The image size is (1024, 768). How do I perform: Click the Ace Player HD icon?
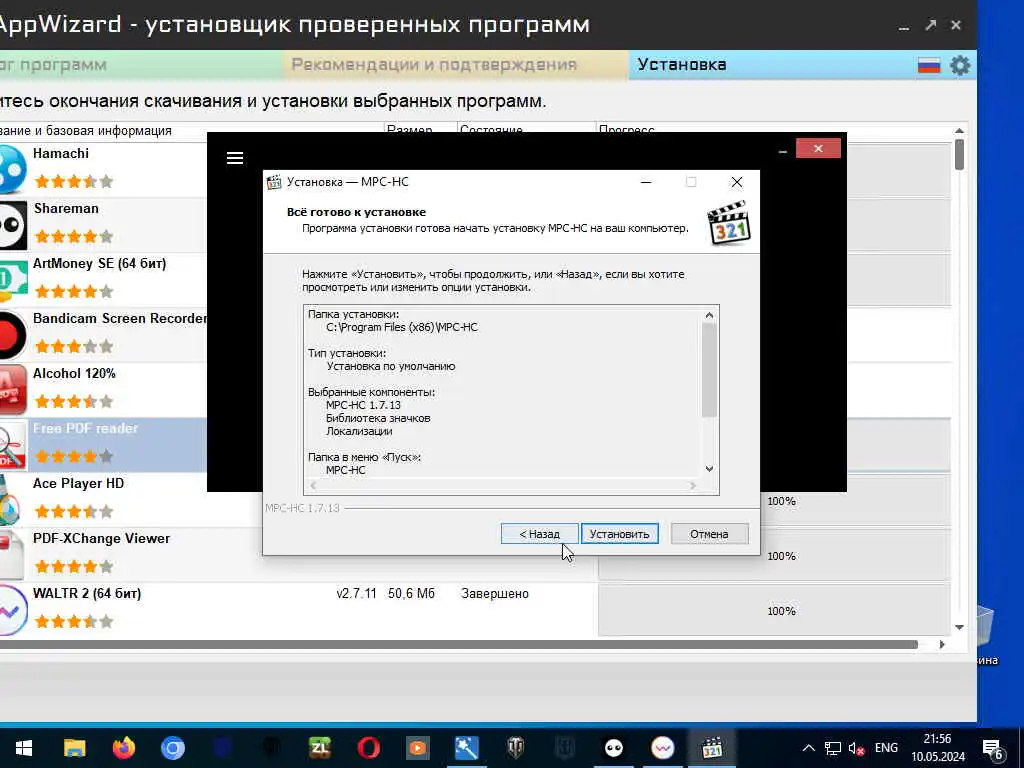(10, 500)
